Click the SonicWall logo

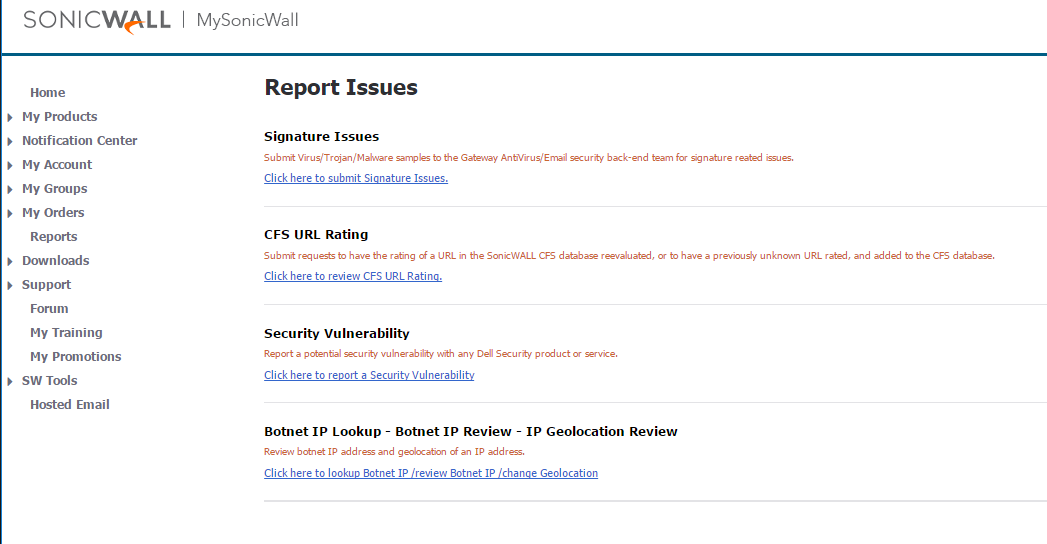96,21
